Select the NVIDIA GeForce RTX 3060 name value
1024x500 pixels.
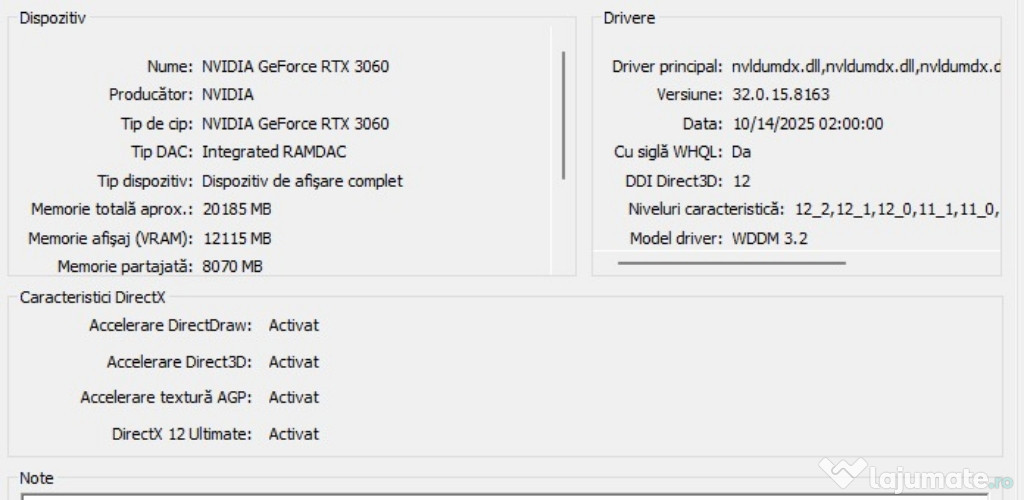(x=295, y=67)
